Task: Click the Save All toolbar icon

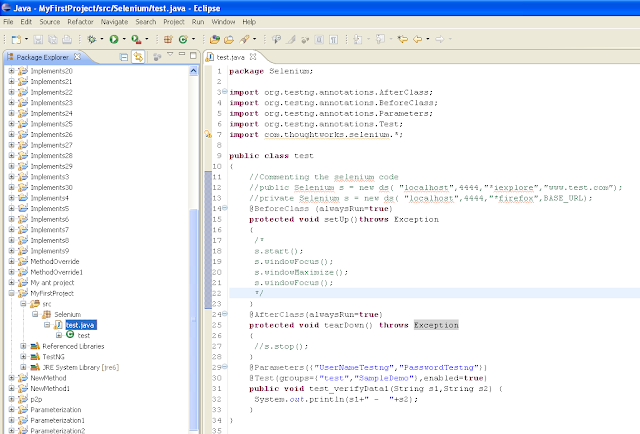Action: [x=53, y=39]
